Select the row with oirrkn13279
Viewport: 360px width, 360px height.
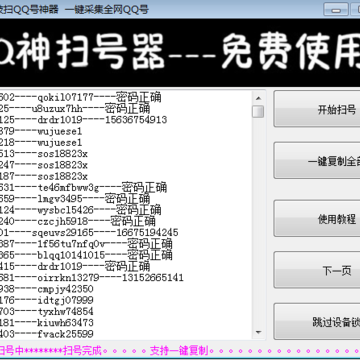tap(92, 277)
